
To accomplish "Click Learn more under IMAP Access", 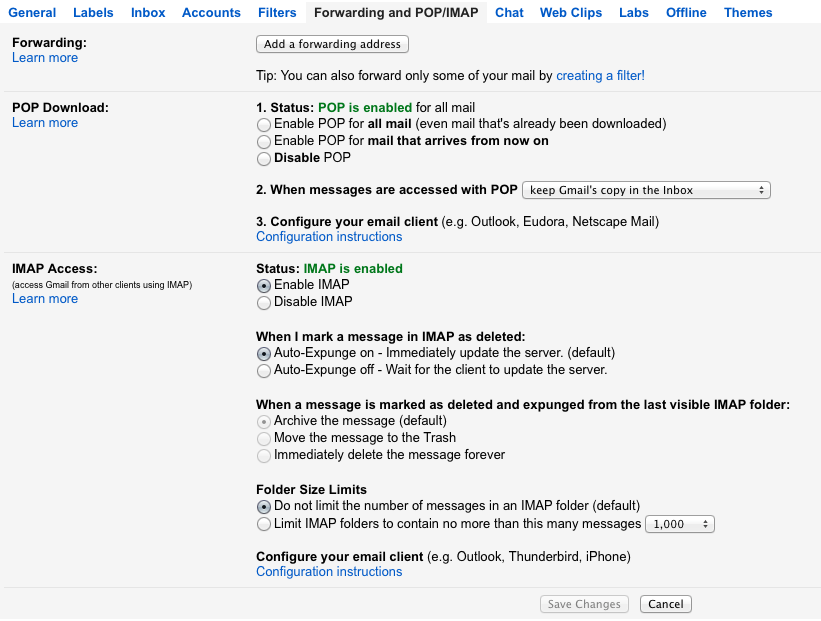I will tap(45, 299).
